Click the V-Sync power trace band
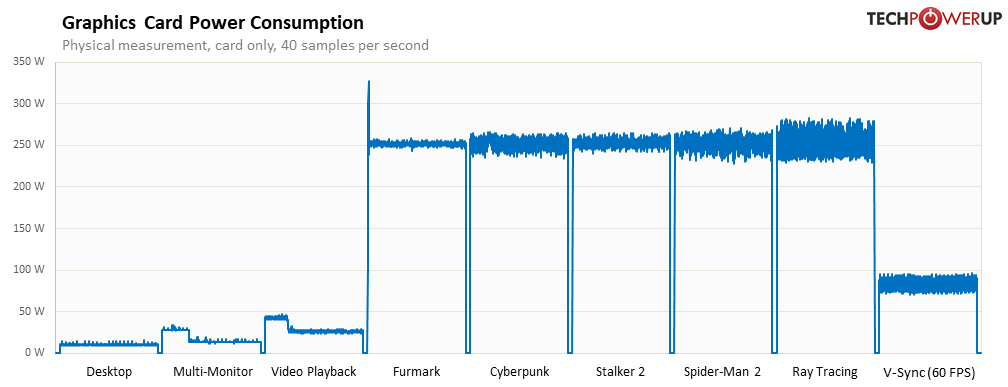The height and width of the screenshot is (387, 1008). (928, 284)
